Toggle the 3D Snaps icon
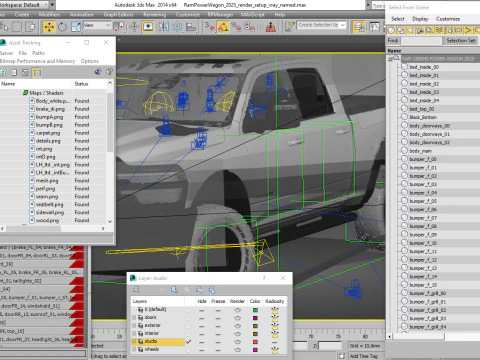This screenshot has height=360, width=480. (x=209, y=27)
